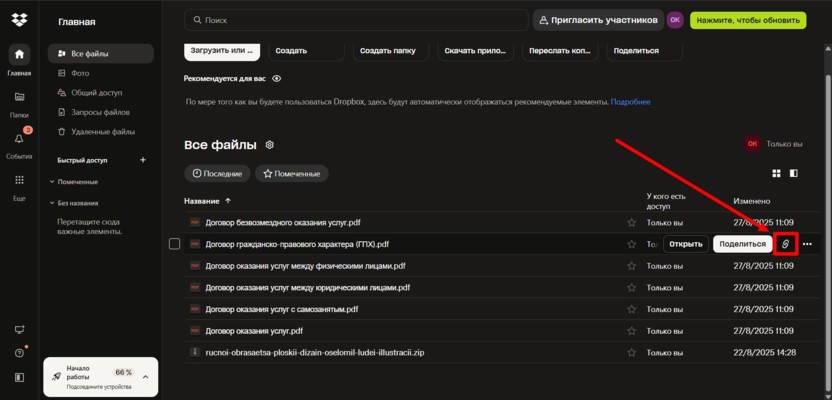Open more options for the ГПХ file
The image size is (832, 400).
807,244
